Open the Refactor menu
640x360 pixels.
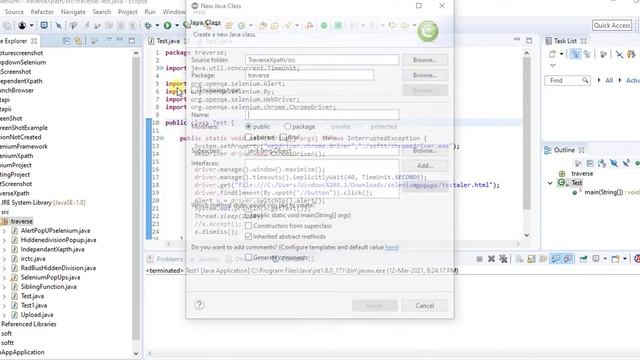(42, 12)
